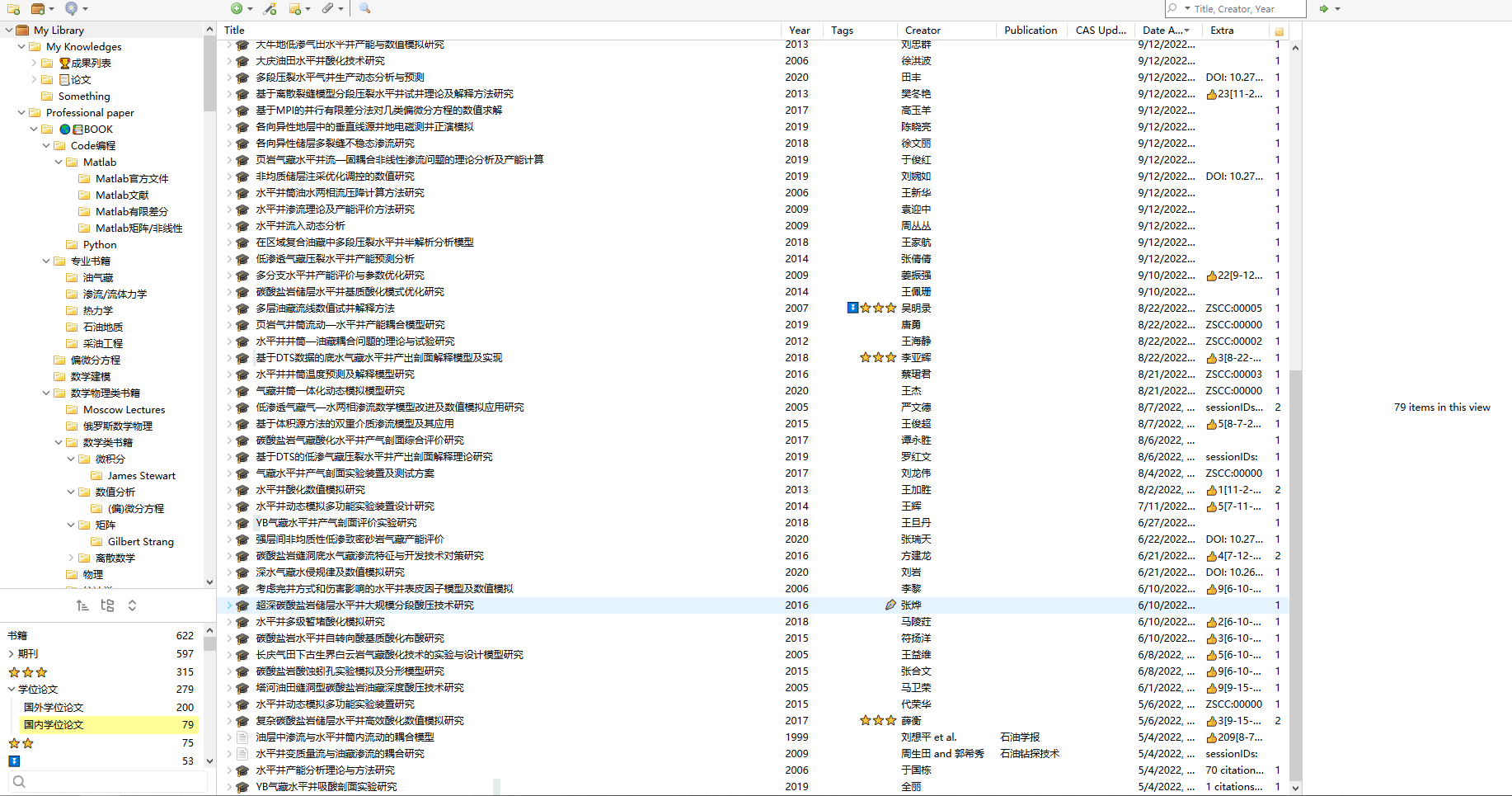This screenshot has width=1512, height=796.
Task: Sort items by the Title column
Action: 500,30
